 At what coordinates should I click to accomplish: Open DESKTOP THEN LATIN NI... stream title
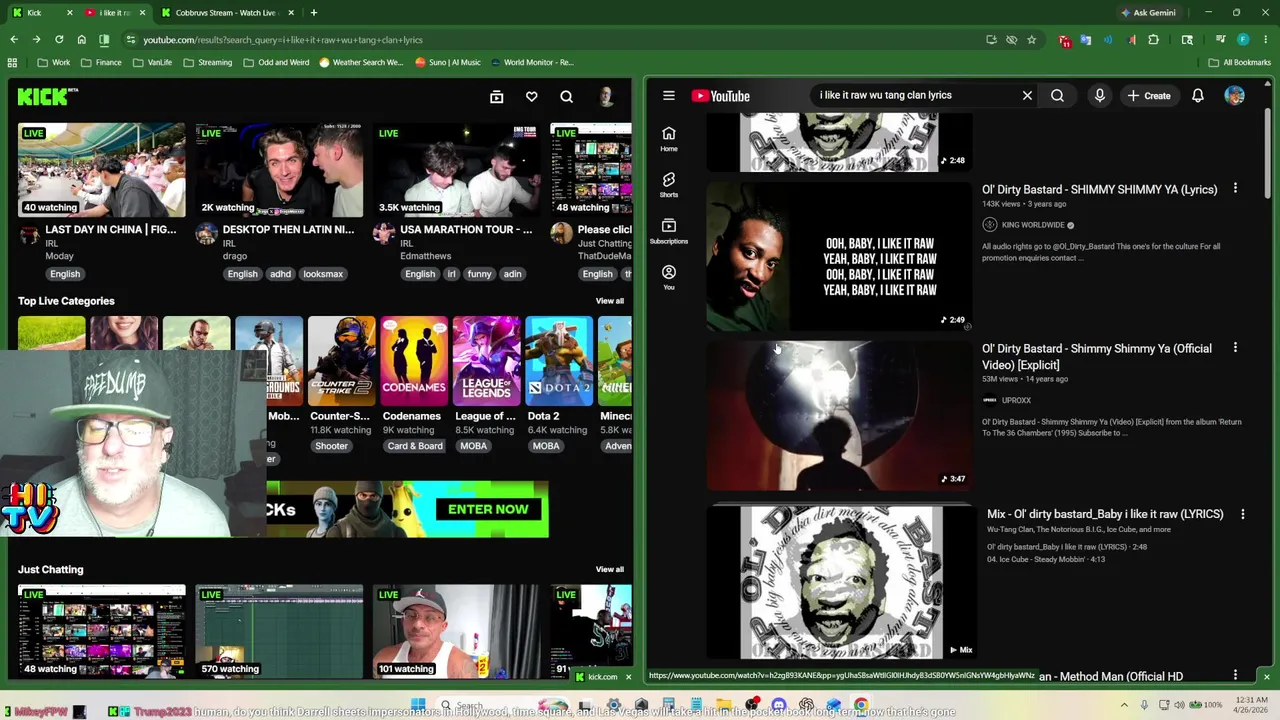tap(288, 229)
